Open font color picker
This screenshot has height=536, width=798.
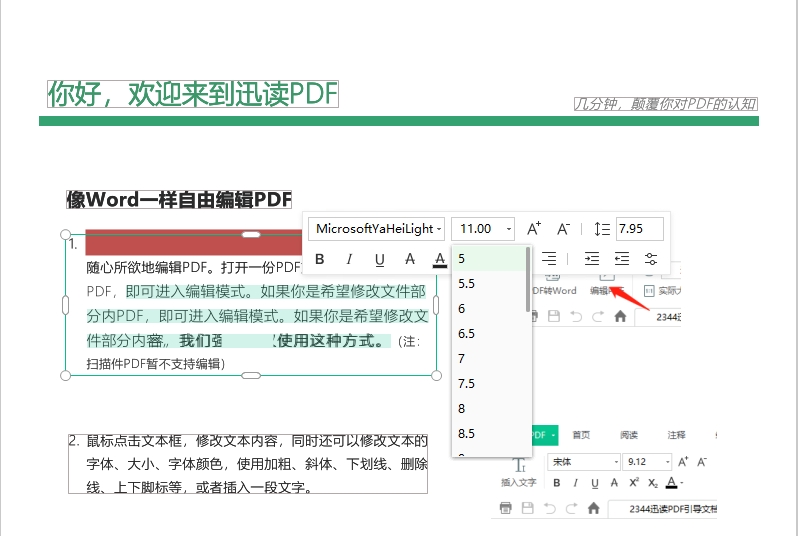tap(439, 260)
